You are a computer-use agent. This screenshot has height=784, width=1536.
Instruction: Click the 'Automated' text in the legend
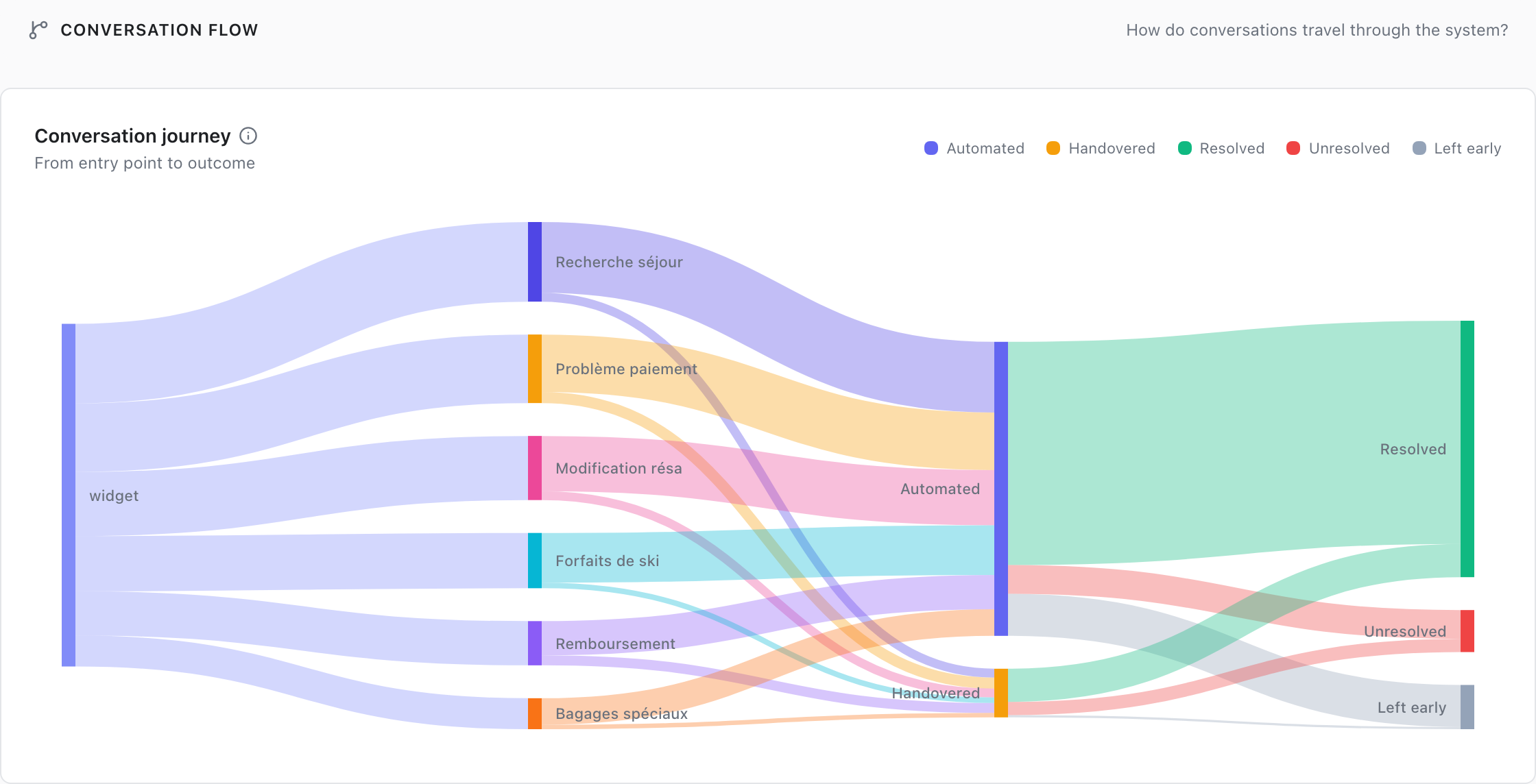point(985,148)
